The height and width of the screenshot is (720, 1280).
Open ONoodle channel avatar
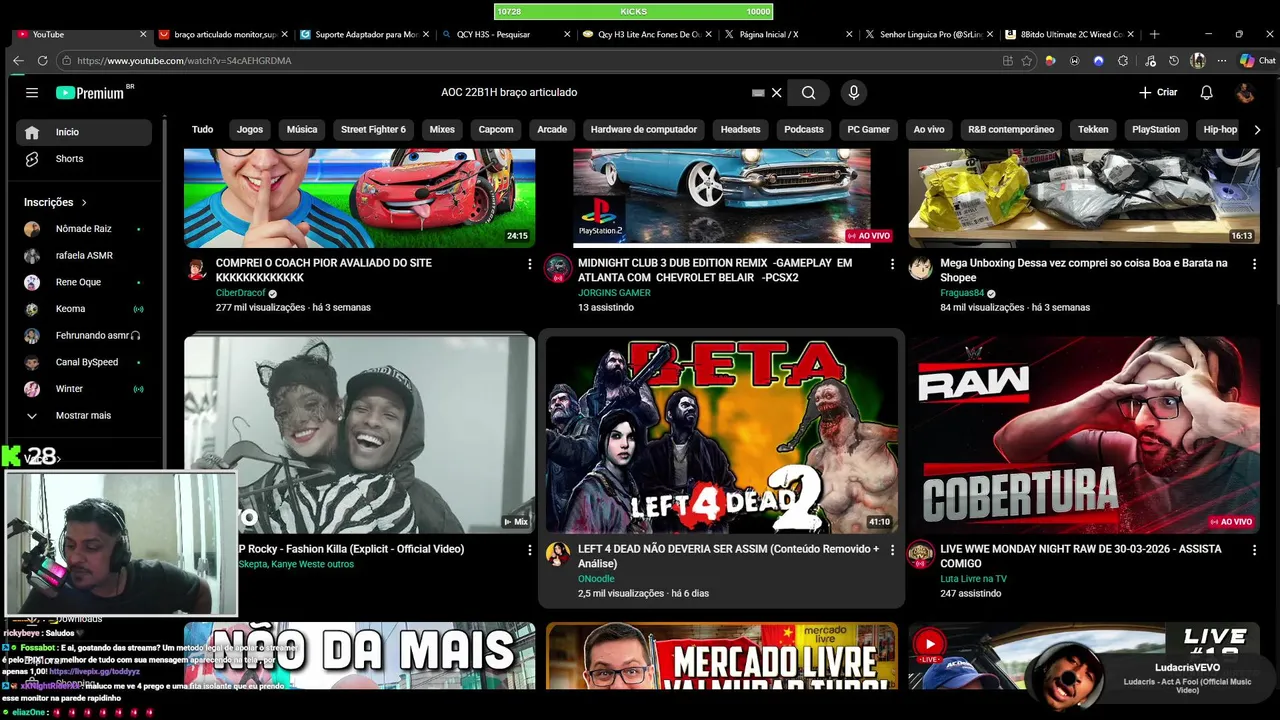point(558,554)
